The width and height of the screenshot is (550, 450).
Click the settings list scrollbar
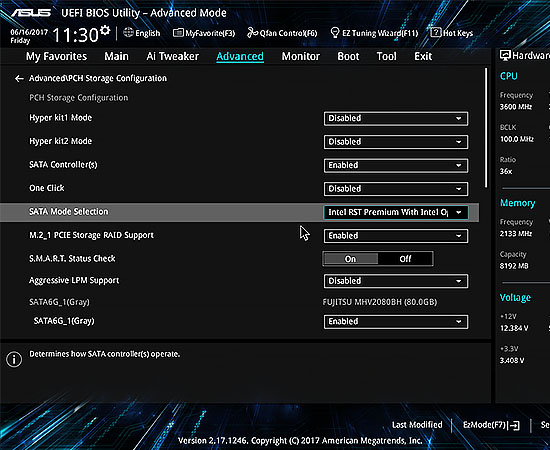click(486, 128)
